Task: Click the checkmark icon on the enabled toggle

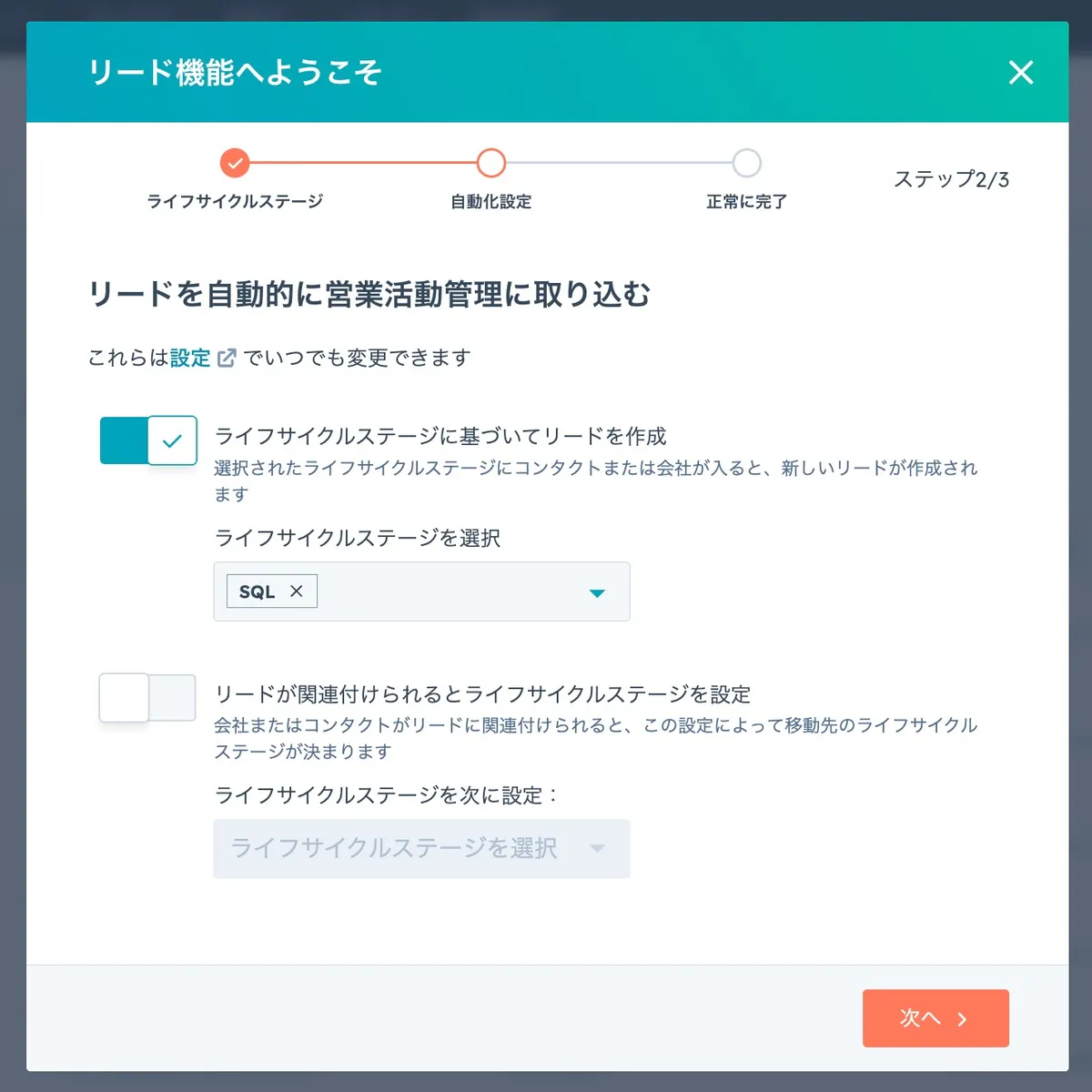Action: [x=170, y=440]
